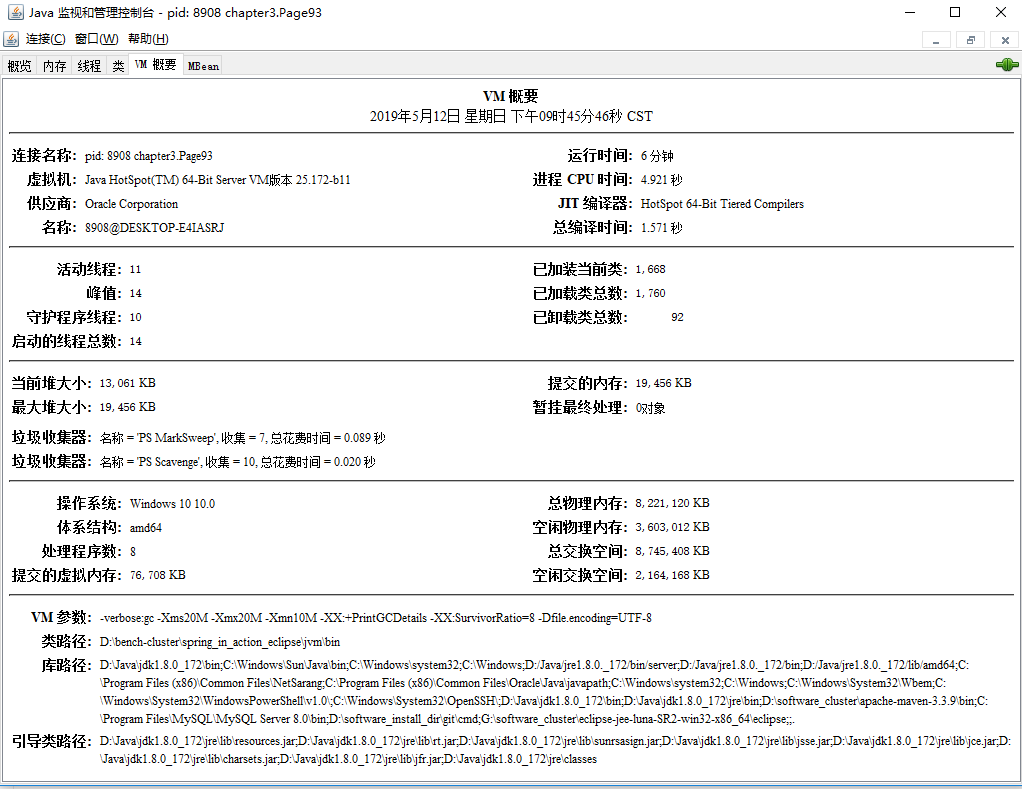The image size is (1022, 789).
Task: Click the 启动的线程总数 label
Action: click(66, 341)
